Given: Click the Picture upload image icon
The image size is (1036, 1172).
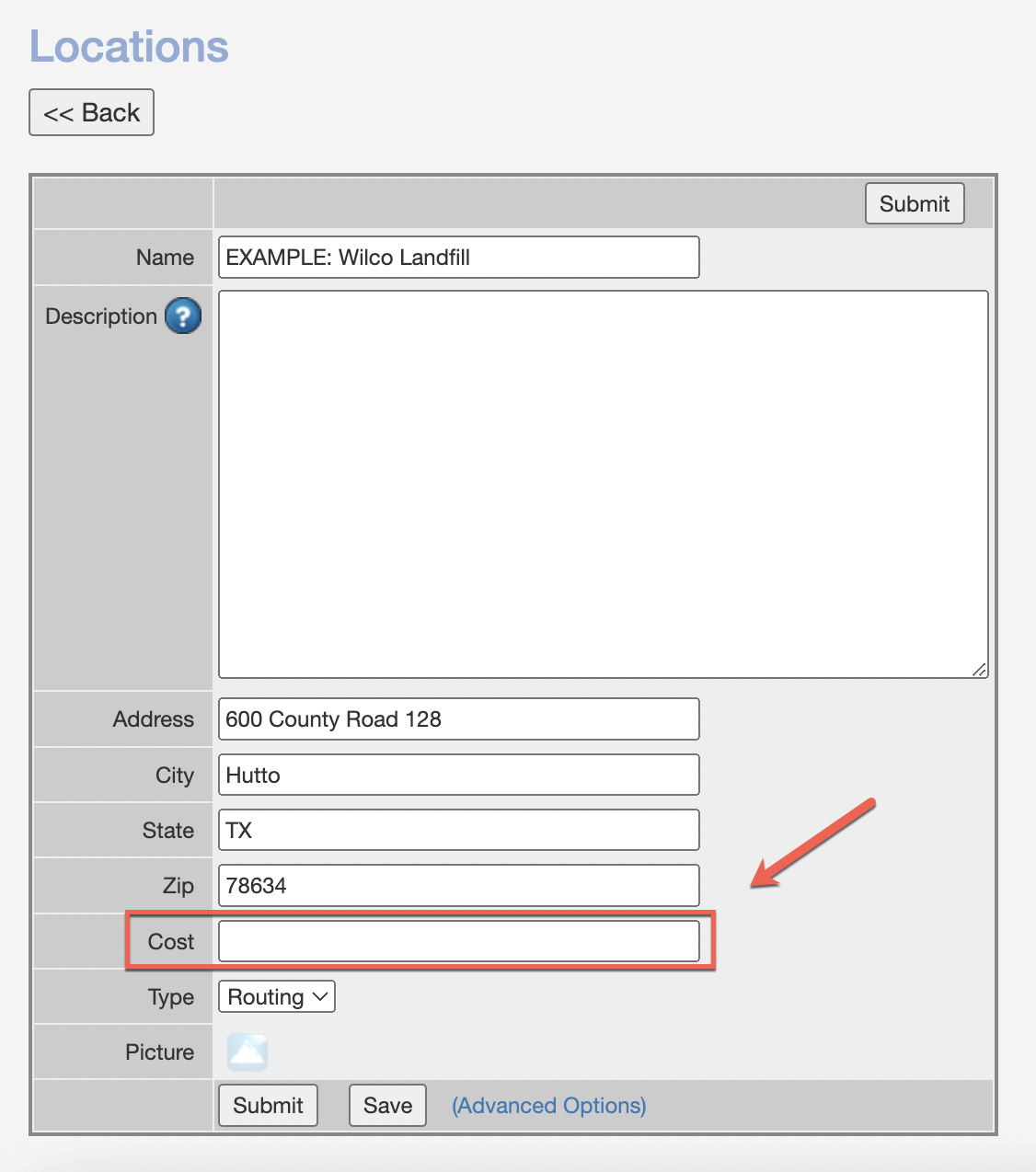Looking at the screenshot, I should coord(247,1052).
